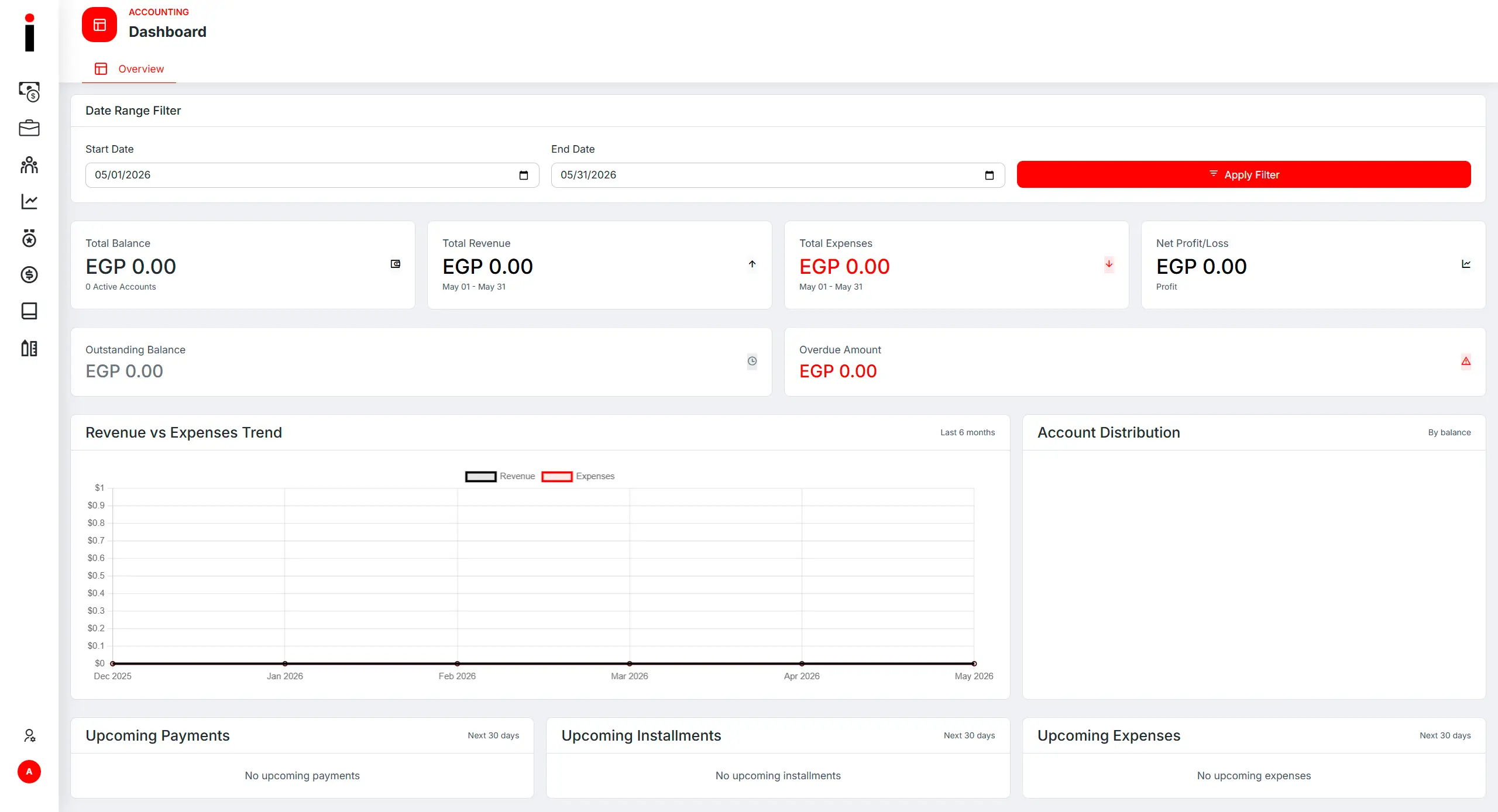1498x812 pixels.
Task: Open the user settings sidebar icon
Action: click(x=29, y=735)
